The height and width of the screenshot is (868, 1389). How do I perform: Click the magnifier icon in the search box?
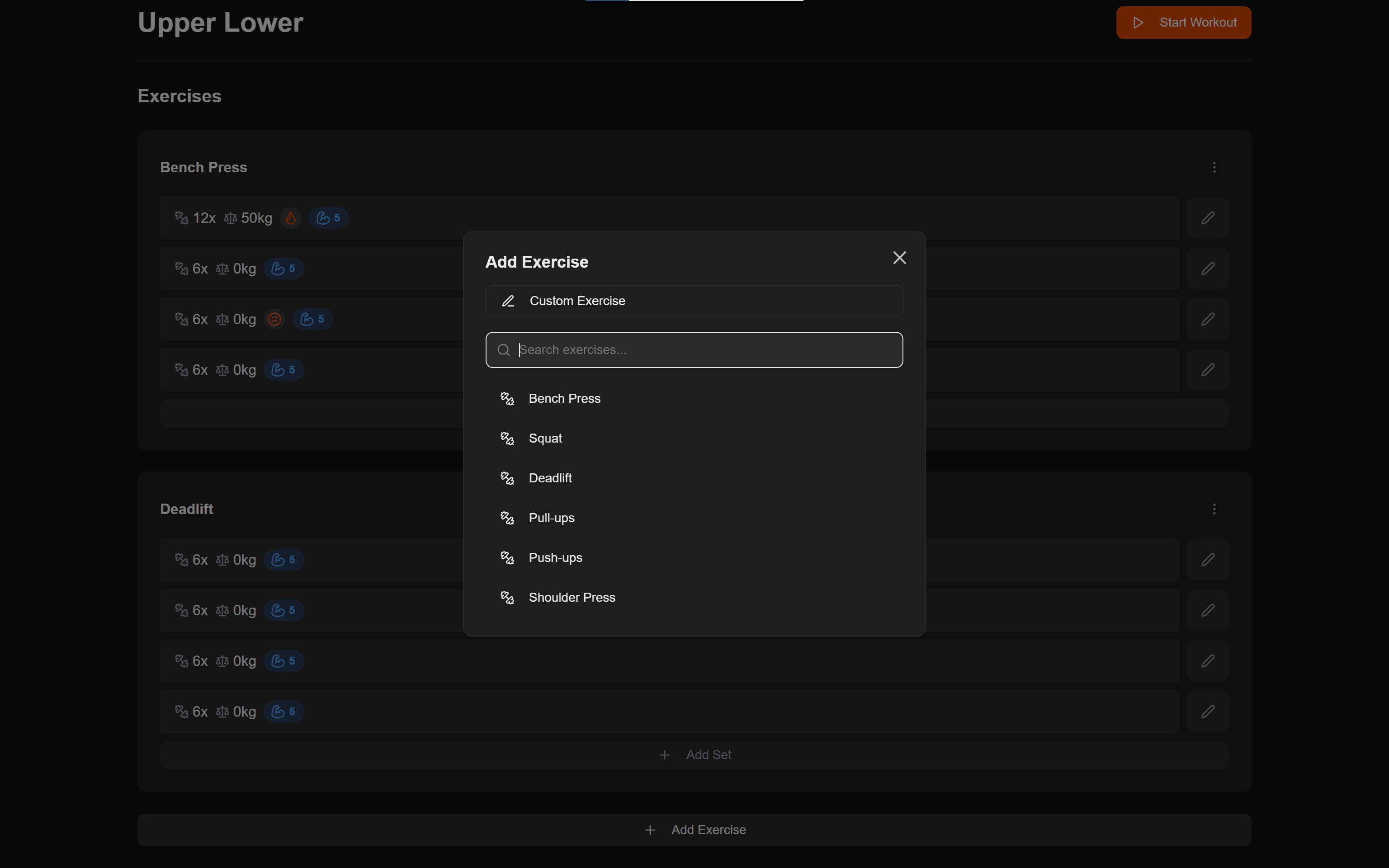click(x=503, y=349)
